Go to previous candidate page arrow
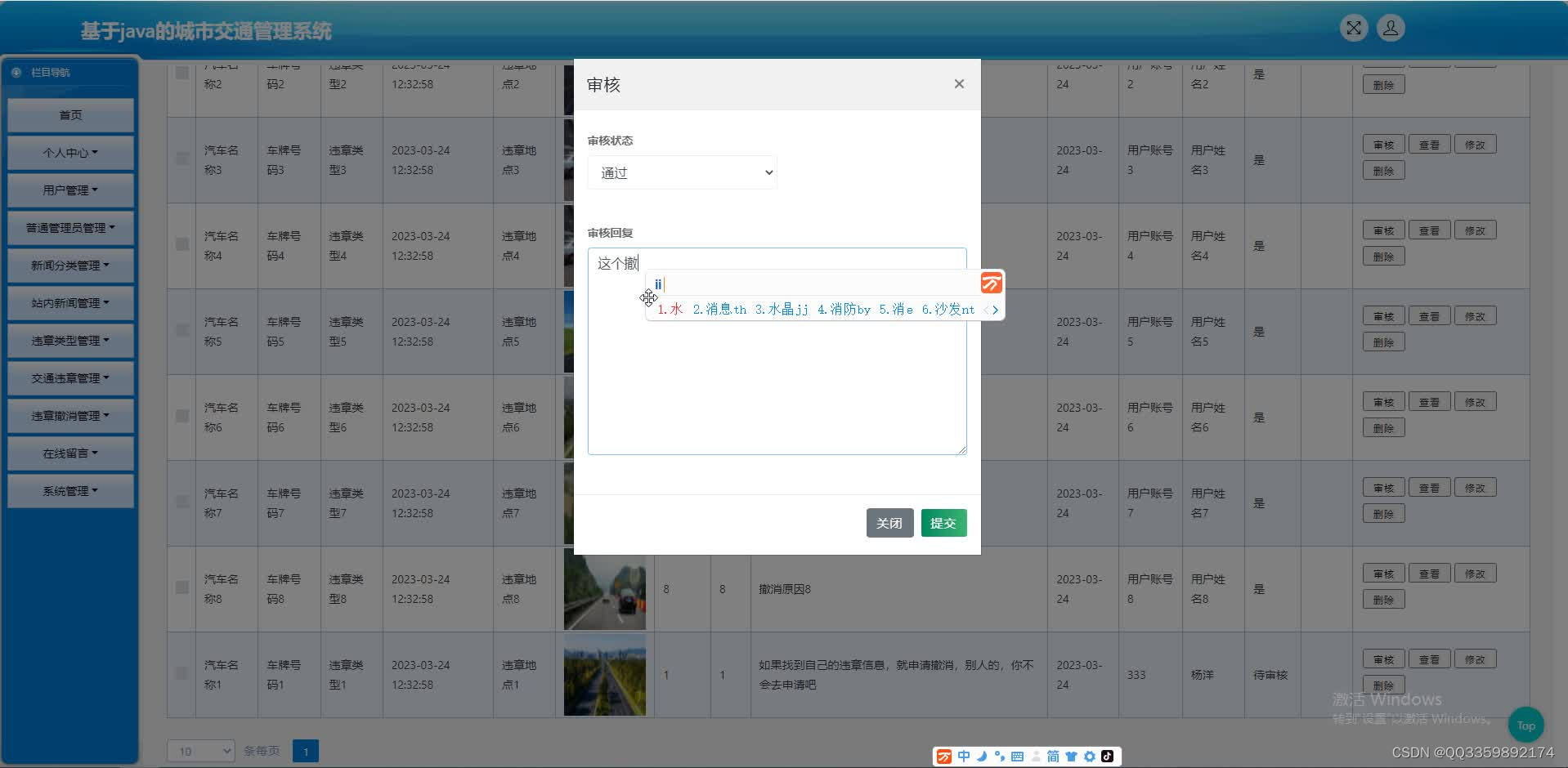The width and height of the screenshot is (1568, 768). [986, 310]
